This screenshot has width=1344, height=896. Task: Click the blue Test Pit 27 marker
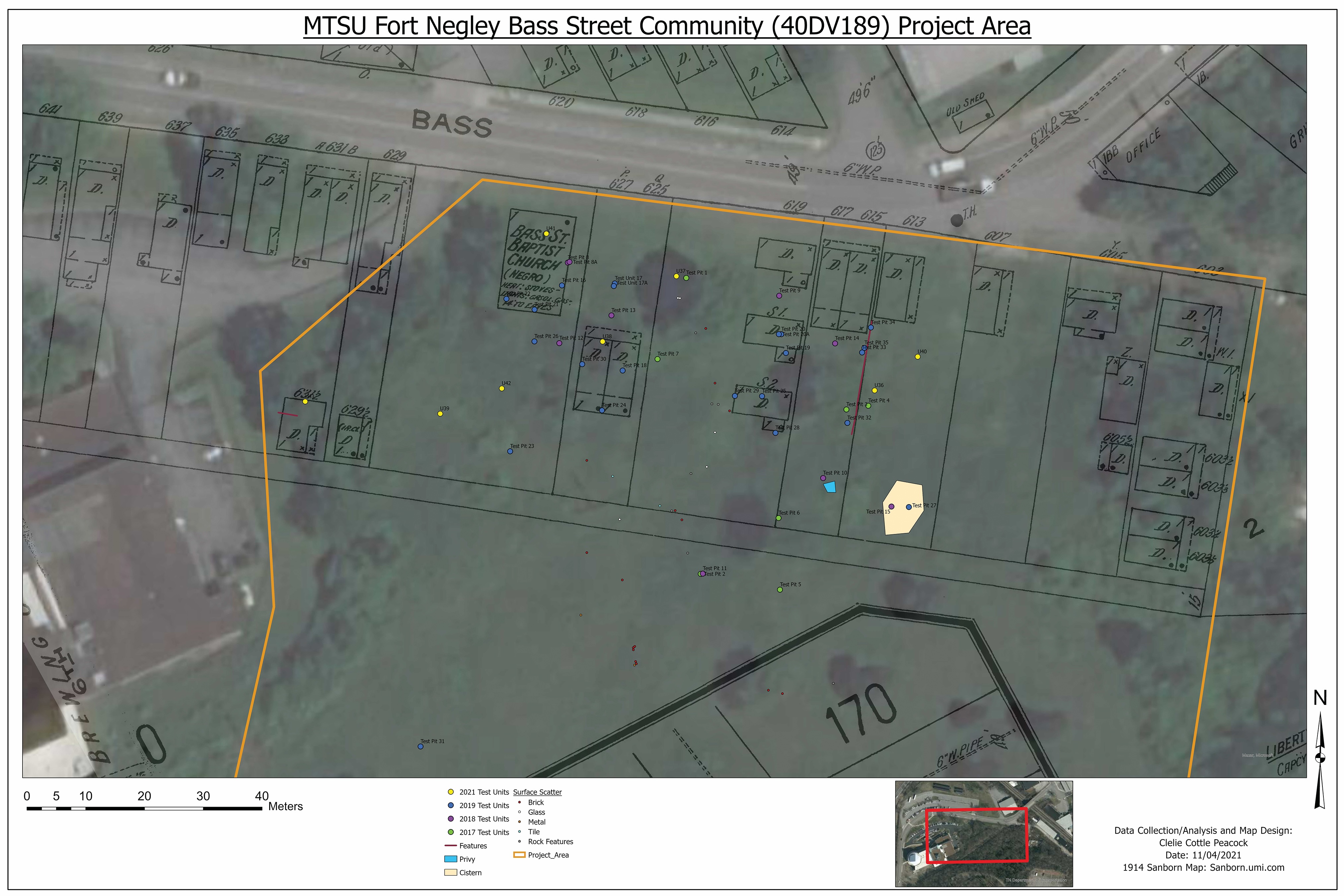pyautogui.click(x=909, y=507)
